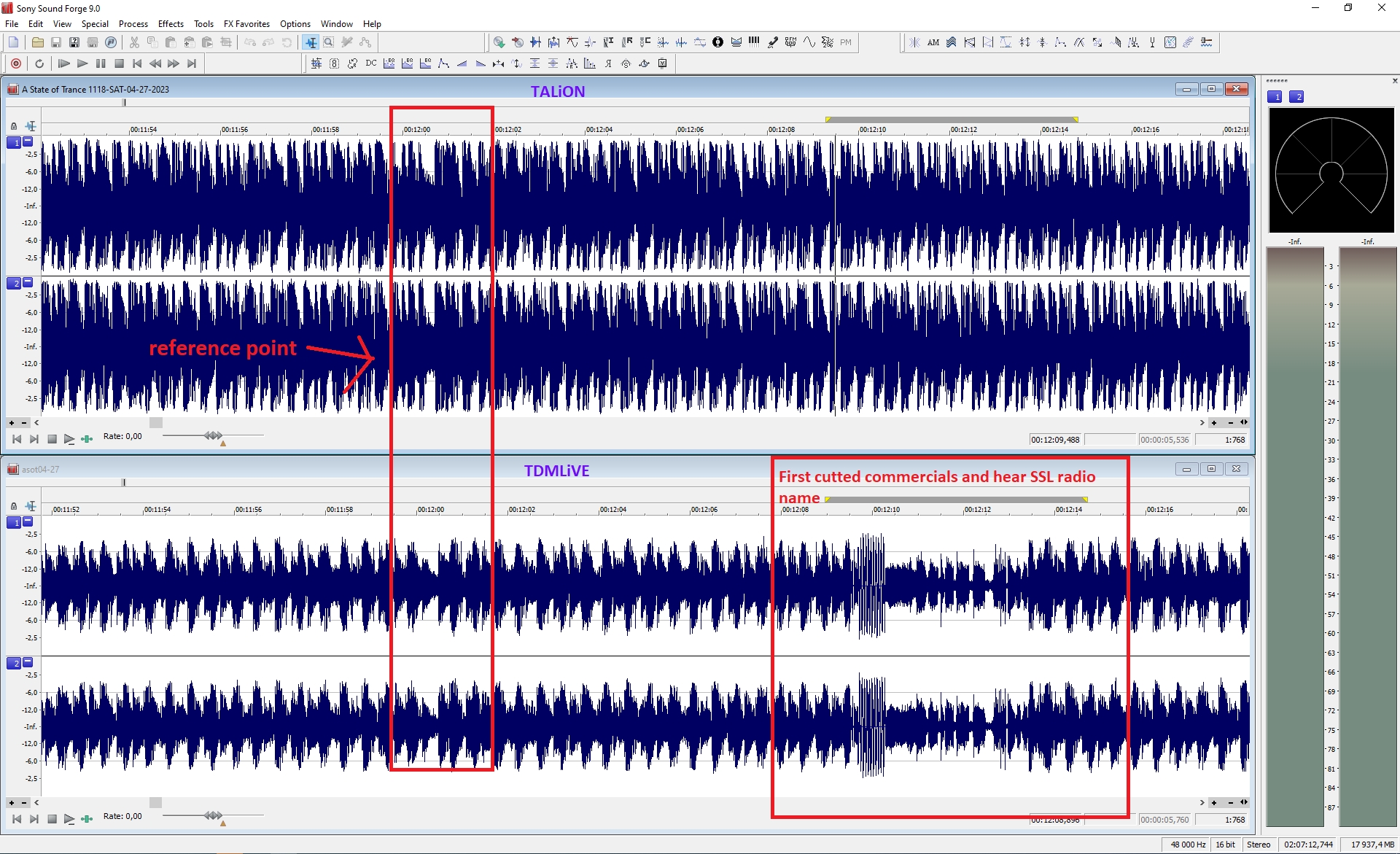1400x854 pixels.
Task: Toggle channel 2 button in meters panel
Action: click(1296, 97)
